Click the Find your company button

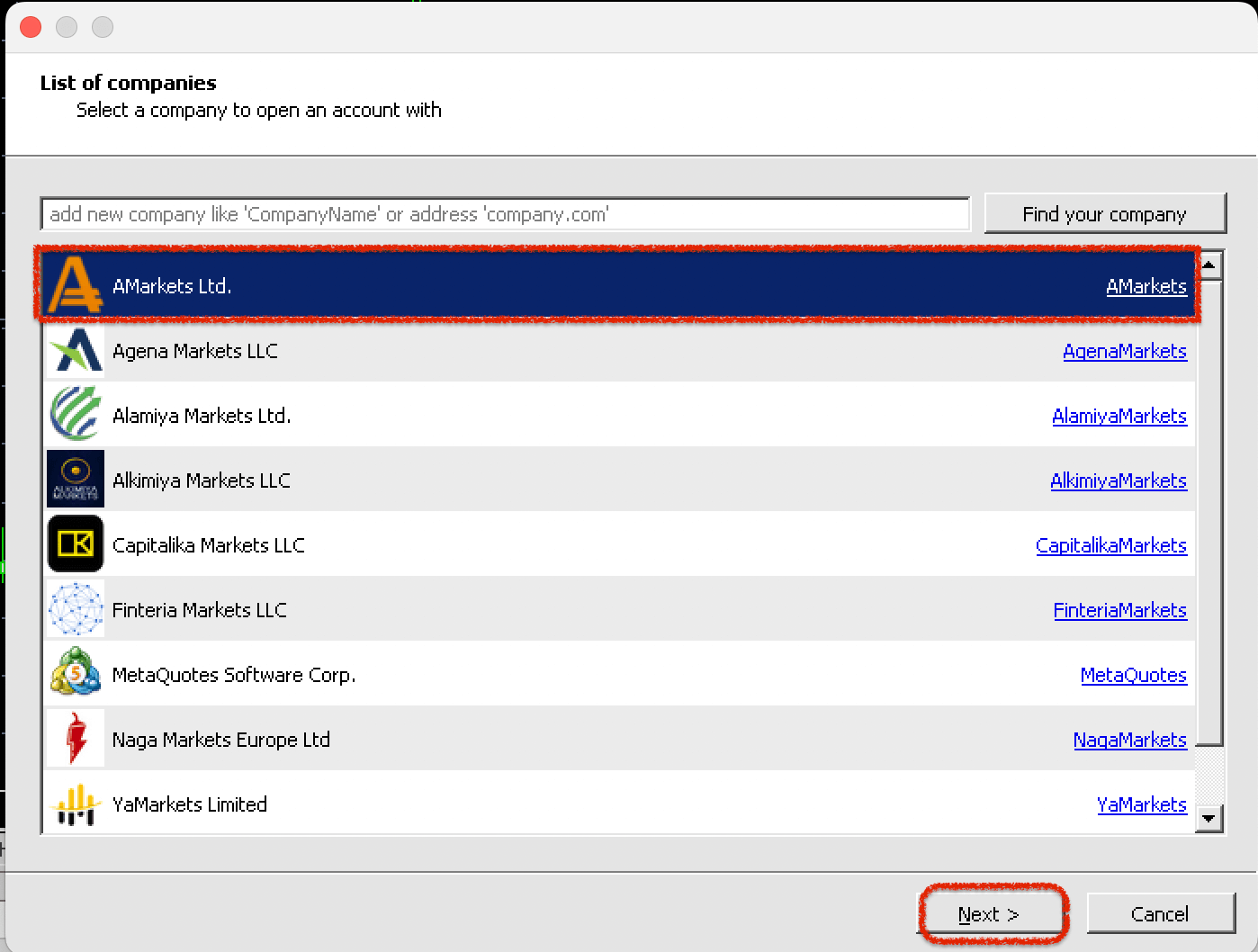pos(1104,214)
